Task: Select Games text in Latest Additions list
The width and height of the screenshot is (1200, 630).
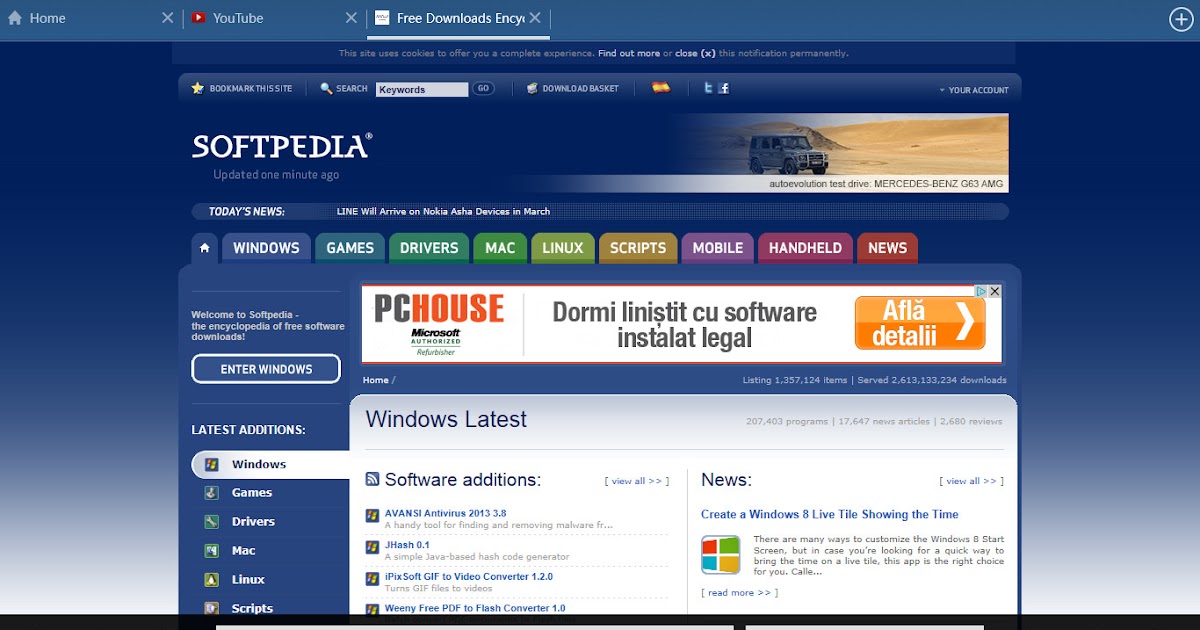Action: click(252, 493)
